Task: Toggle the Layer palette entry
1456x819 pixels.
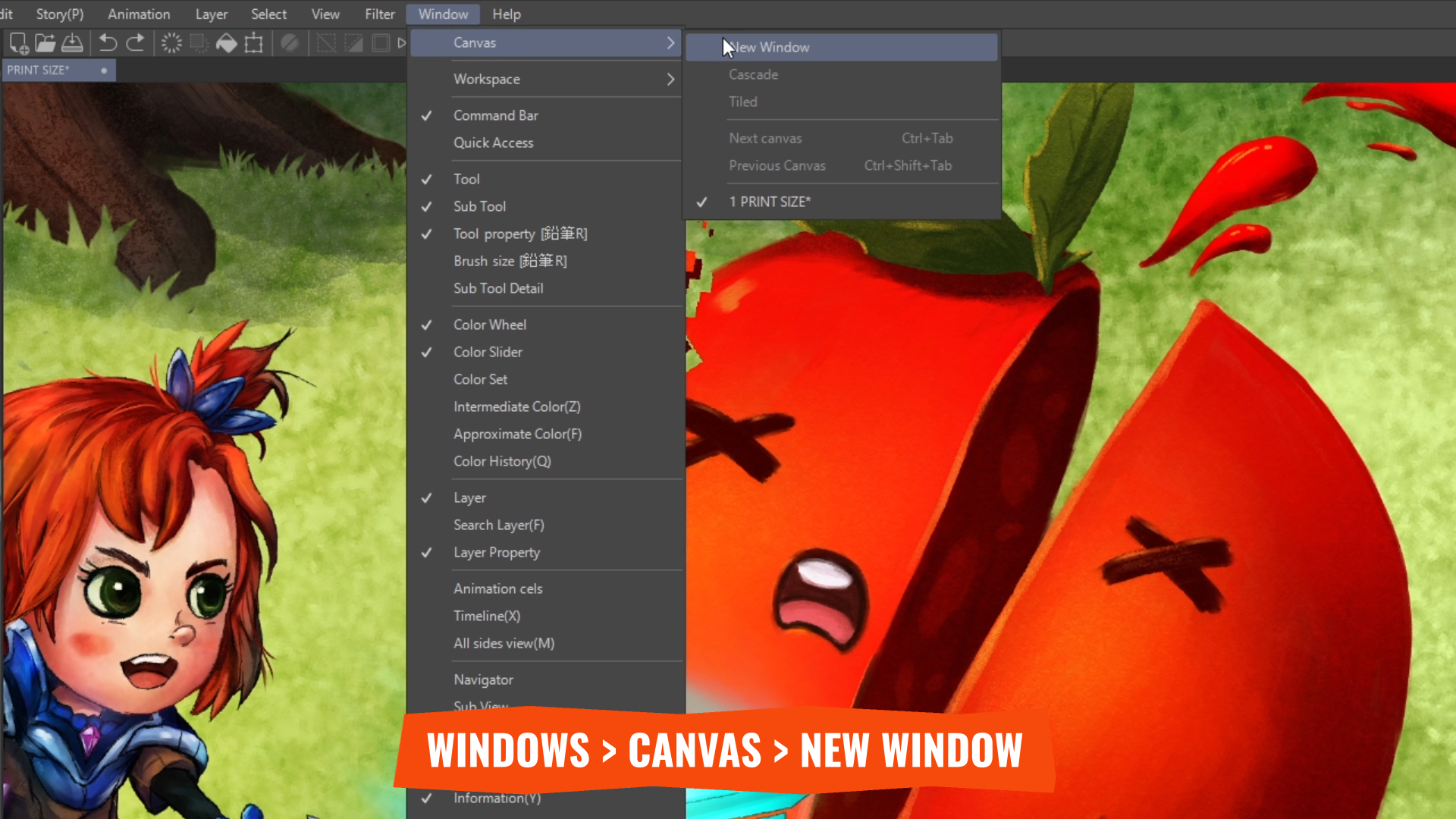Action: click(544, 497)
